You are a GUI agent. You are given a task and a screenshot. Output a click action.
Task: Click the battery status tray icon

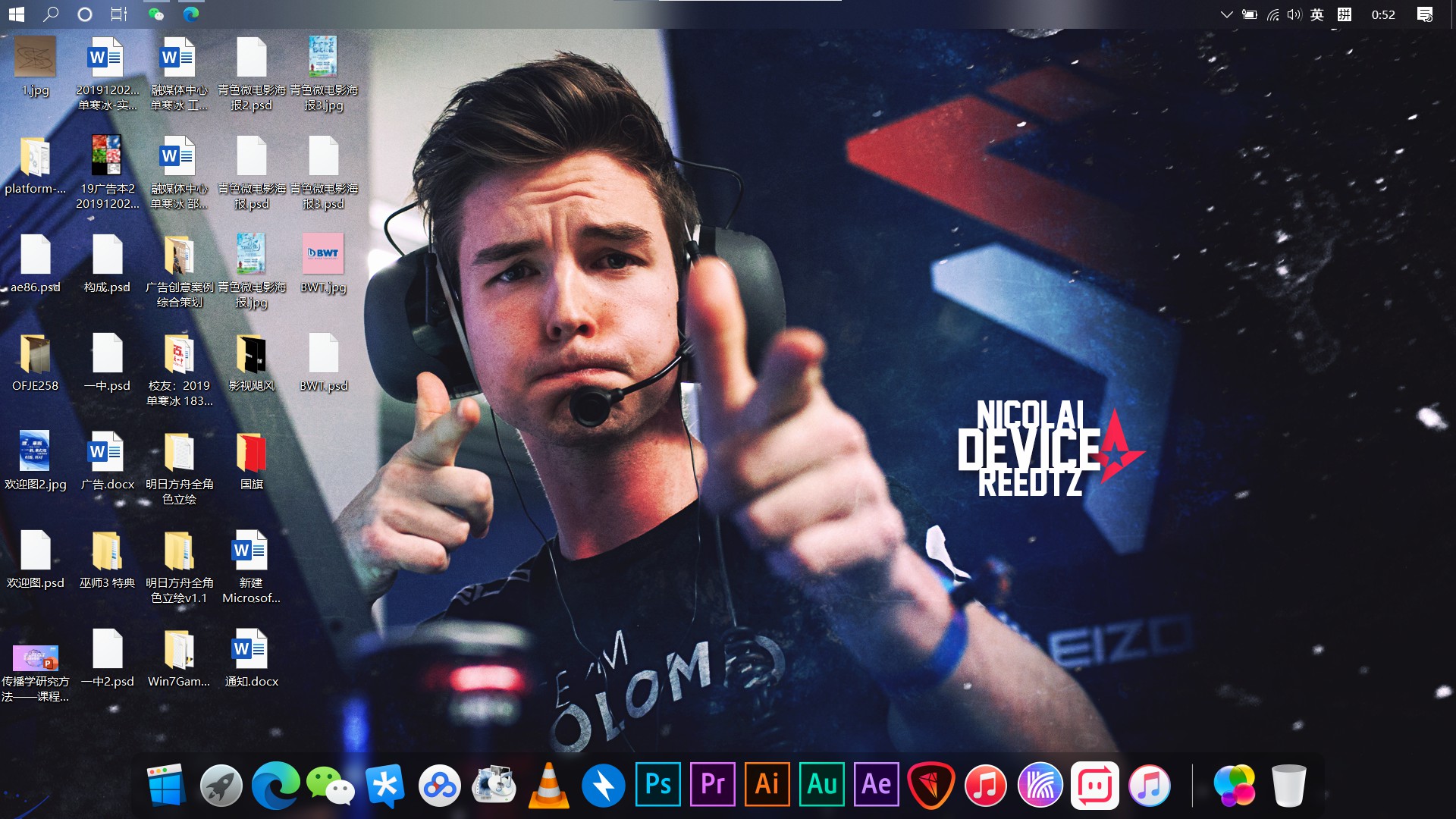click(1249, 14)
